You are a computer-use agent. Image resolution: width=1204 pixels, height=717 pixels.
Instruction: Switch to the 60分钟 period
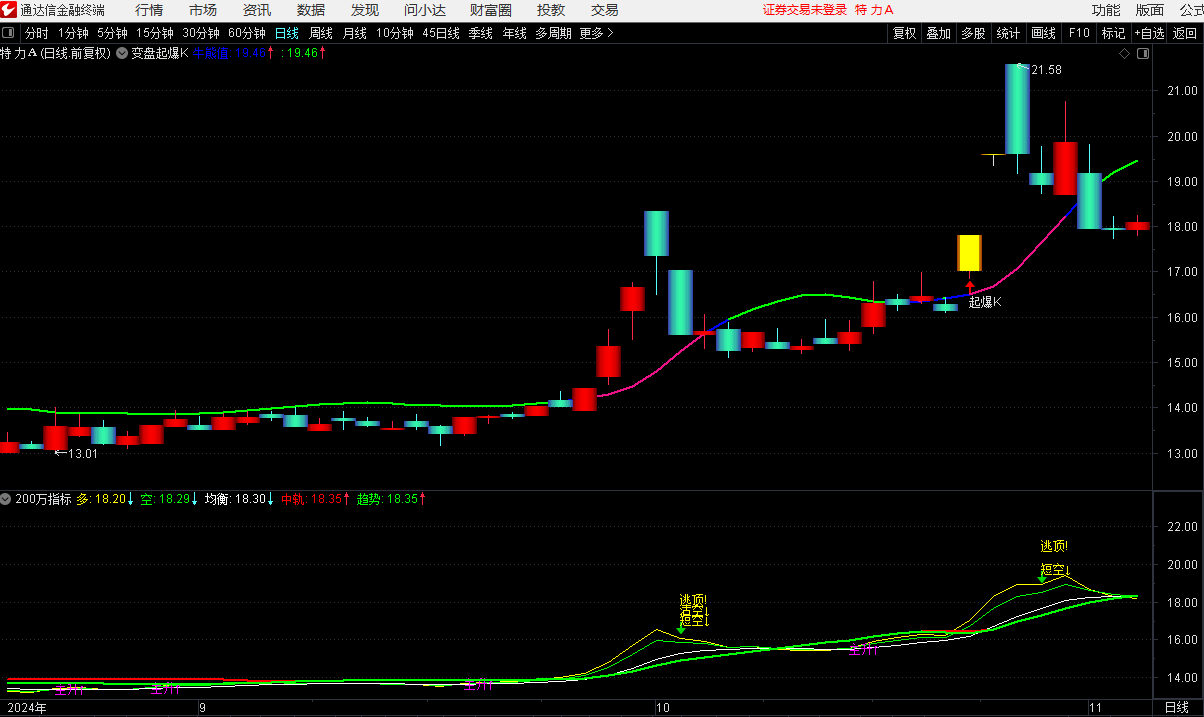[x=247, y=33]
